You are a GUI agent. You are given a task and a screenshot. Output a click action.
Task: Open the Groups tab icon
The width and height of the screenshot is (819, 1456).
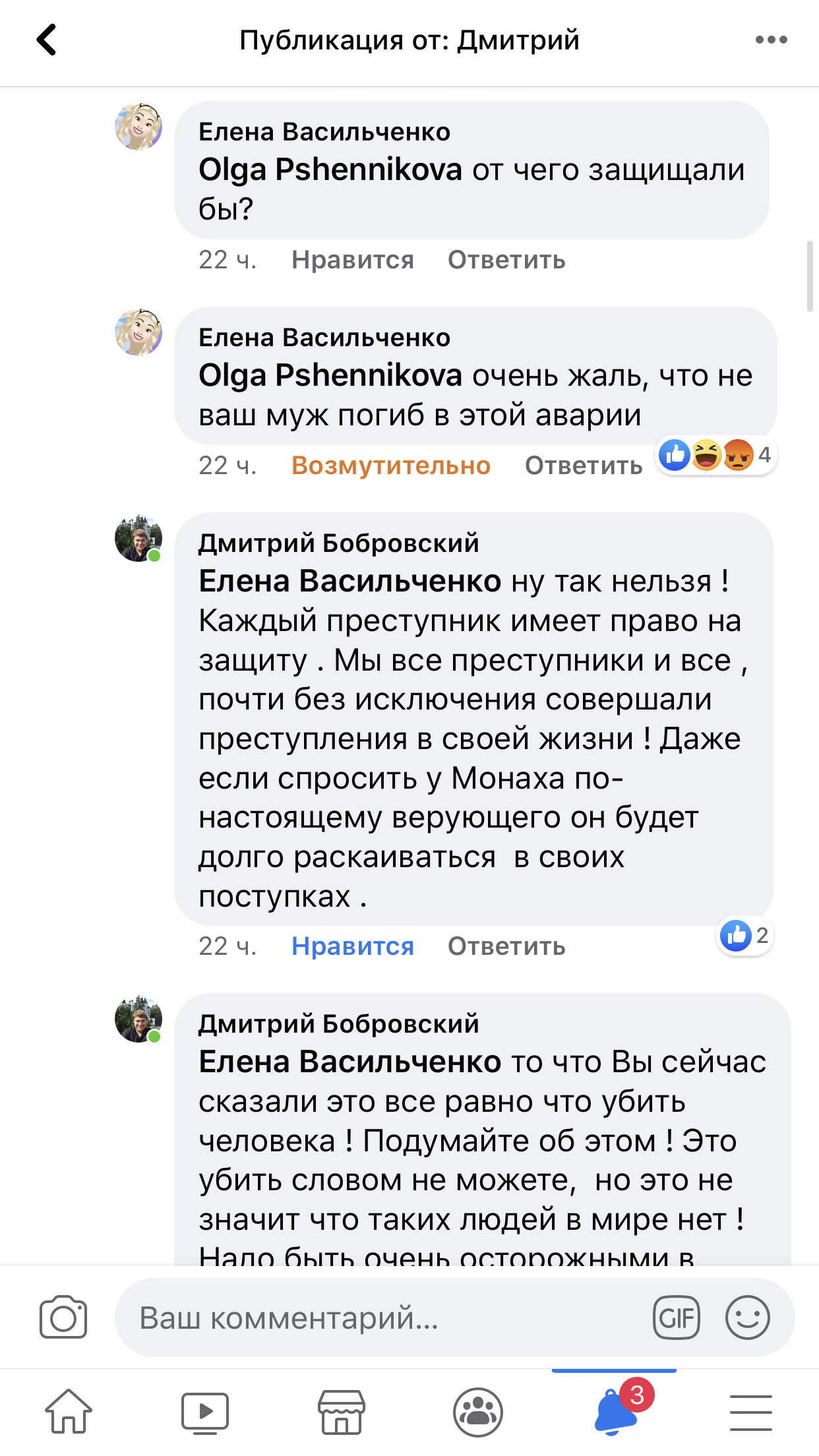(x=478, y=1412)
